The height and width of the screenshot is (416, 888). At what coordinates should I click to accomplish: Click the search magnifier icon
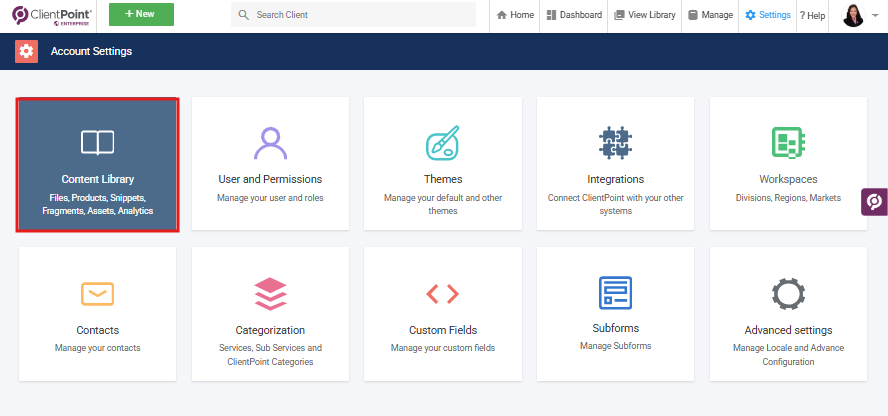(x=244, y=15)
